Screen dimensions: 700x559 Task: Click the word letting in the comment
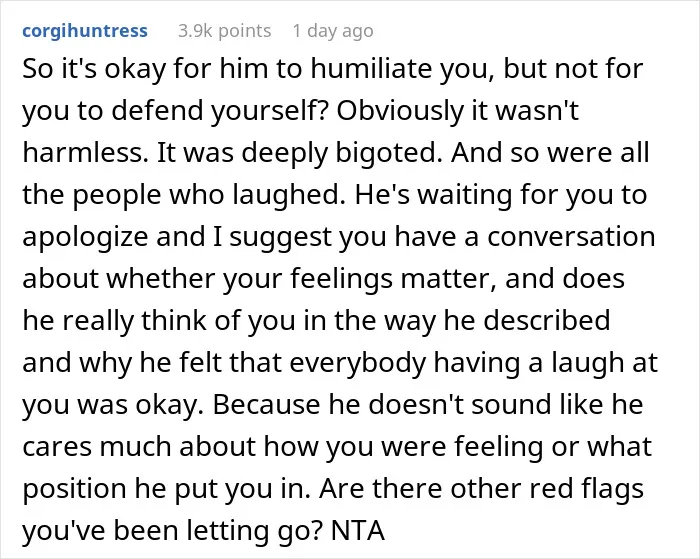(228, 530)
